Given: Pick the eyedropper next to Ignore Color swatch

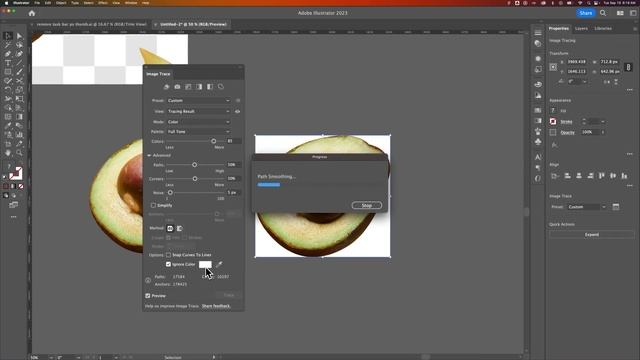Looking at the screenshot, I should (219, 264).
